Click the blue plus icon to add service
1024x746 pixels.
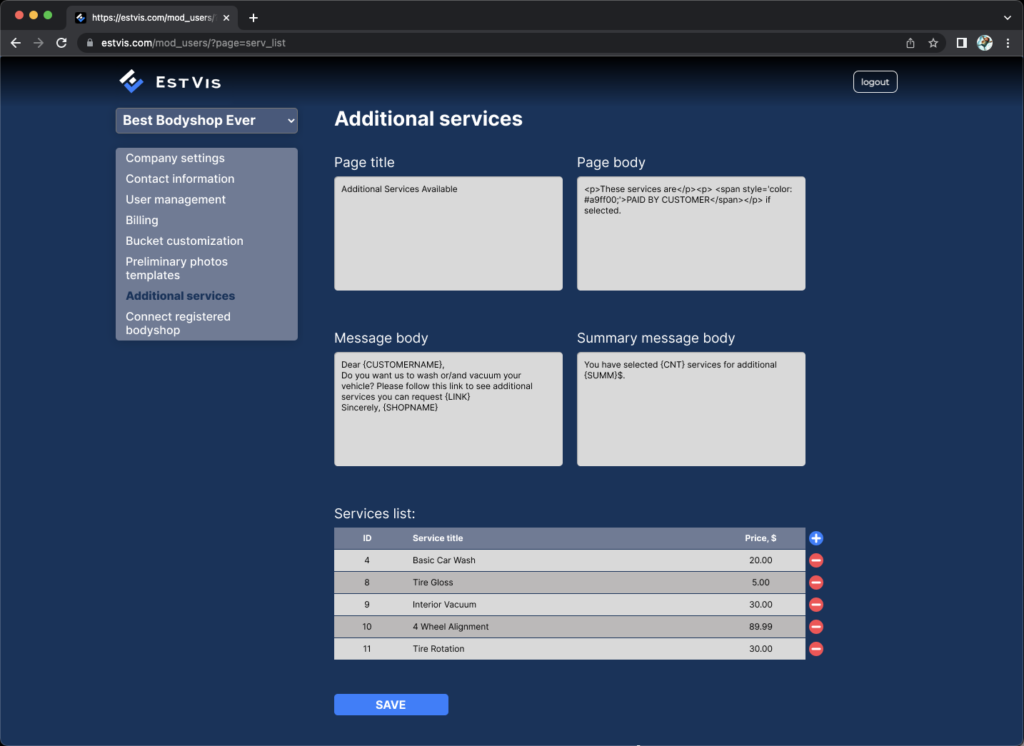point(816,538)
